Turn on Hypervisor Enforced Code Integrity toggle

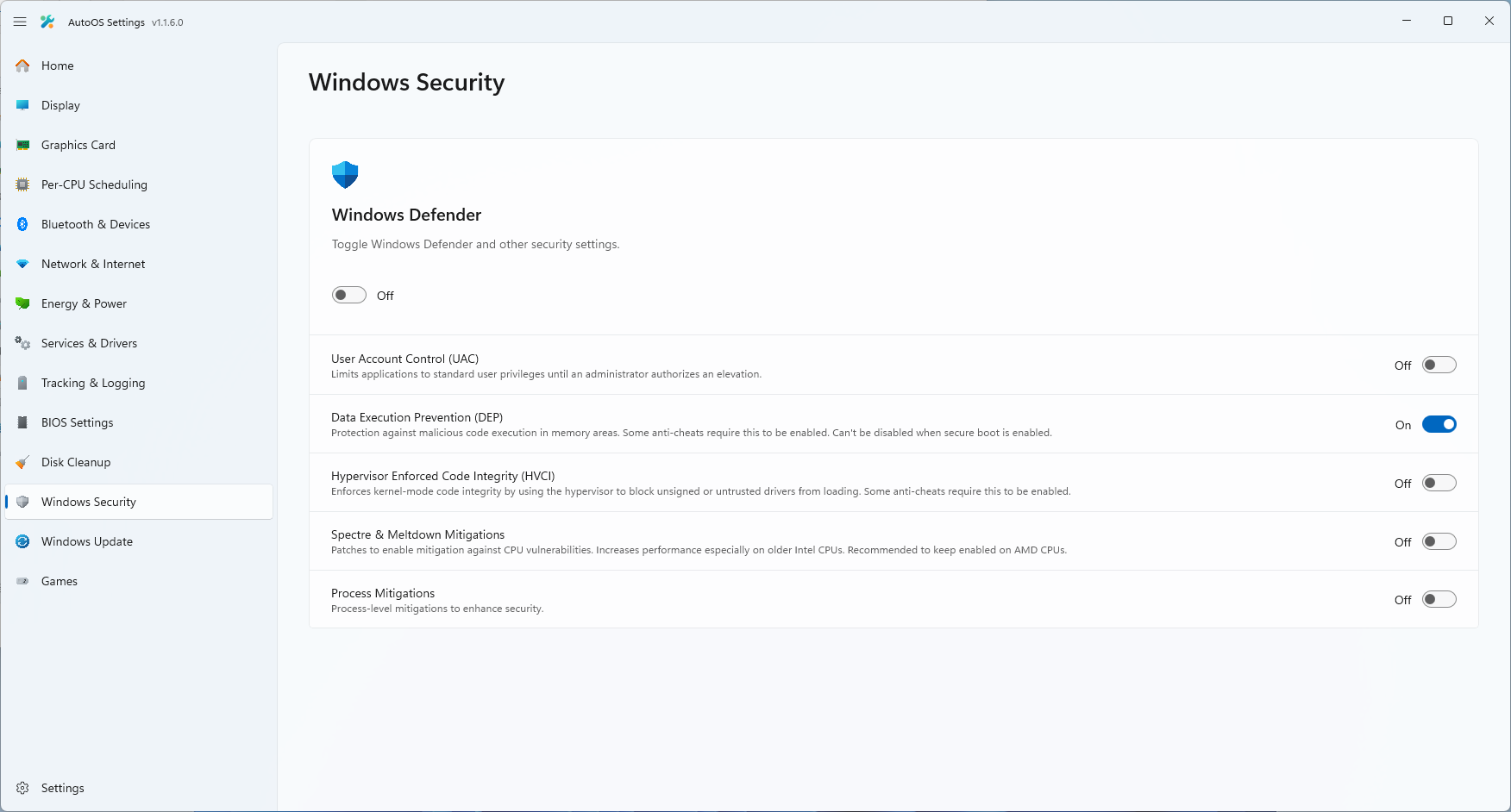point(1439,483)
